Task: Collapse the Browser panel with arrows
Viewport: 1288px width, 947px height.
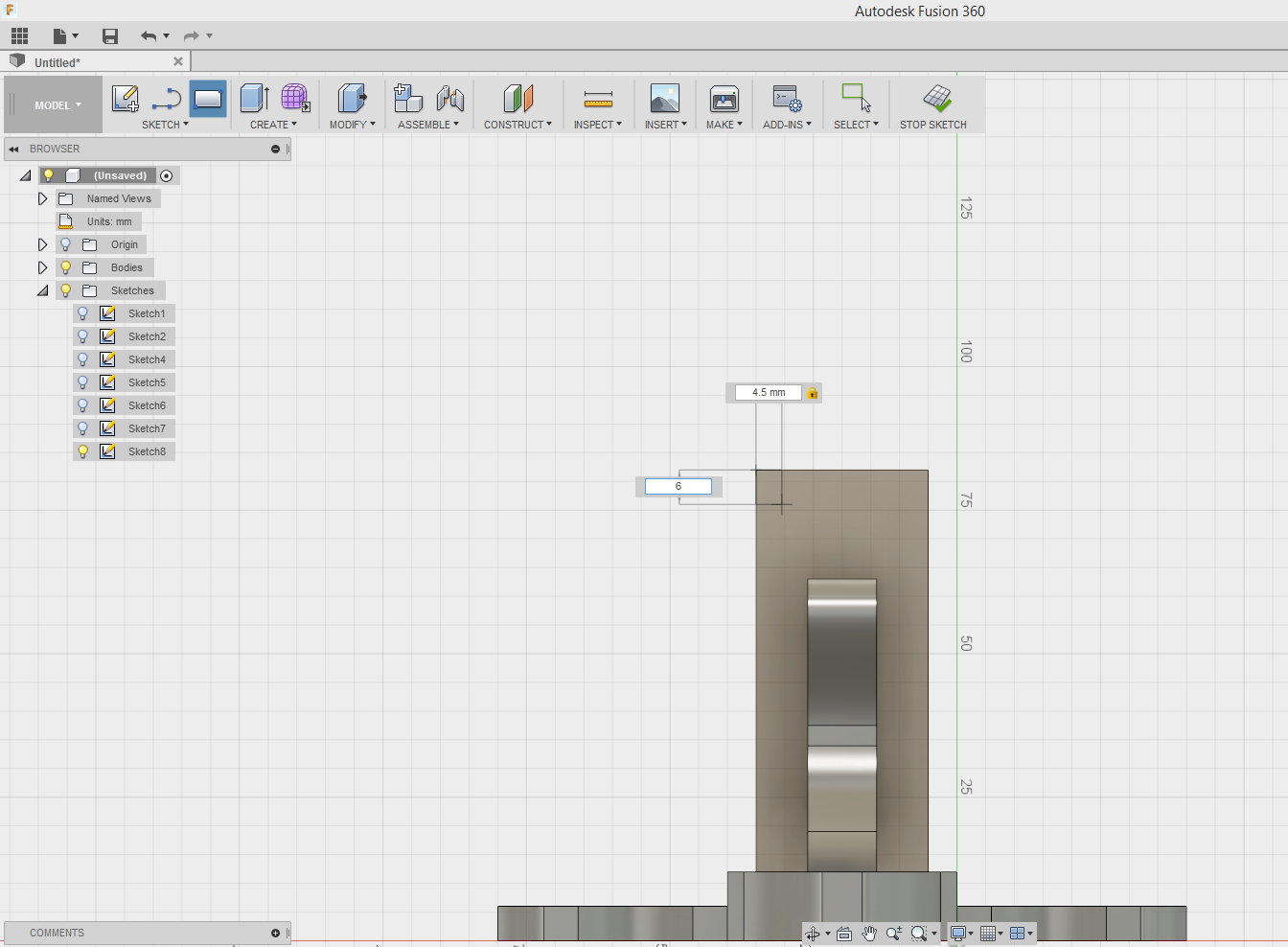Action: (13, 149)
